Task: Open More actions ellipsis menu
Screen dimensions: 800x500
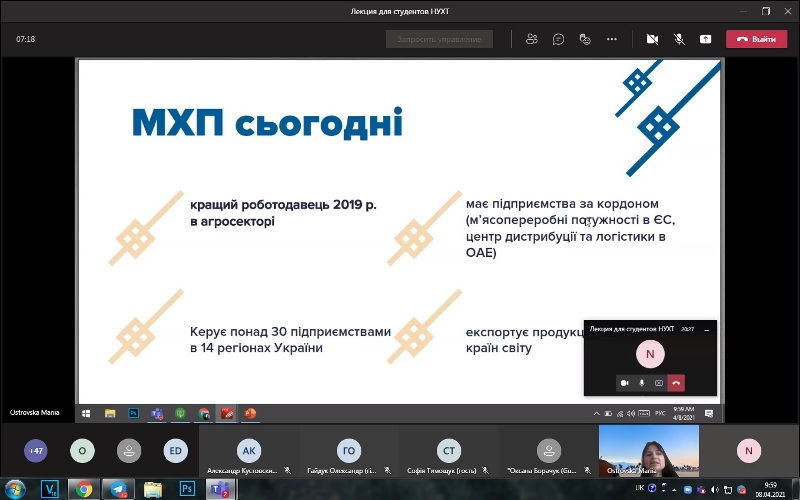Action: 612,39
